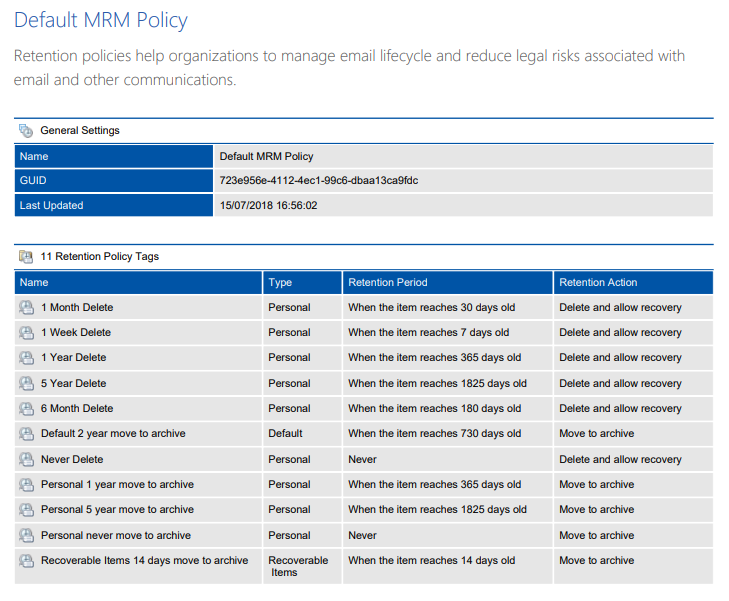
Task: Click the 1 Year Delete tag name
Action: click(73, 358)
